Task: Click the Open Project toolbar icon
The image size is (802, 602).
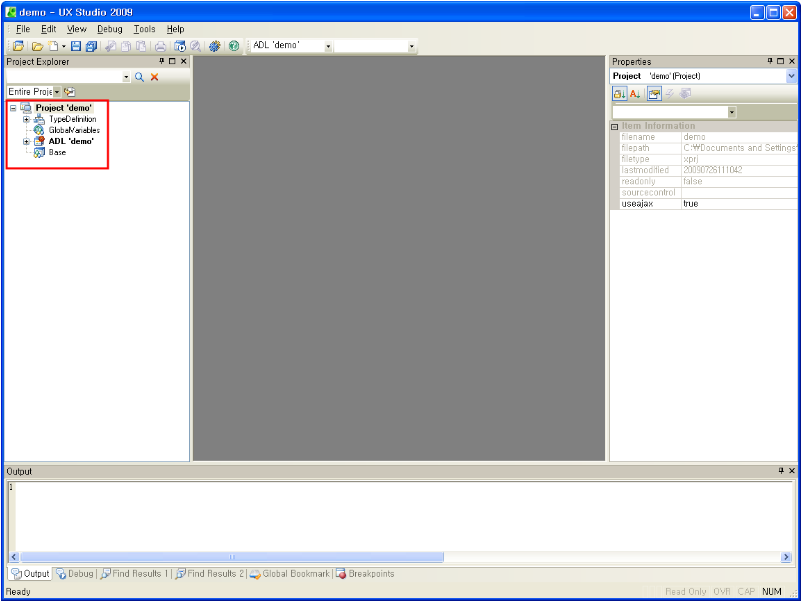Action: 18,46
